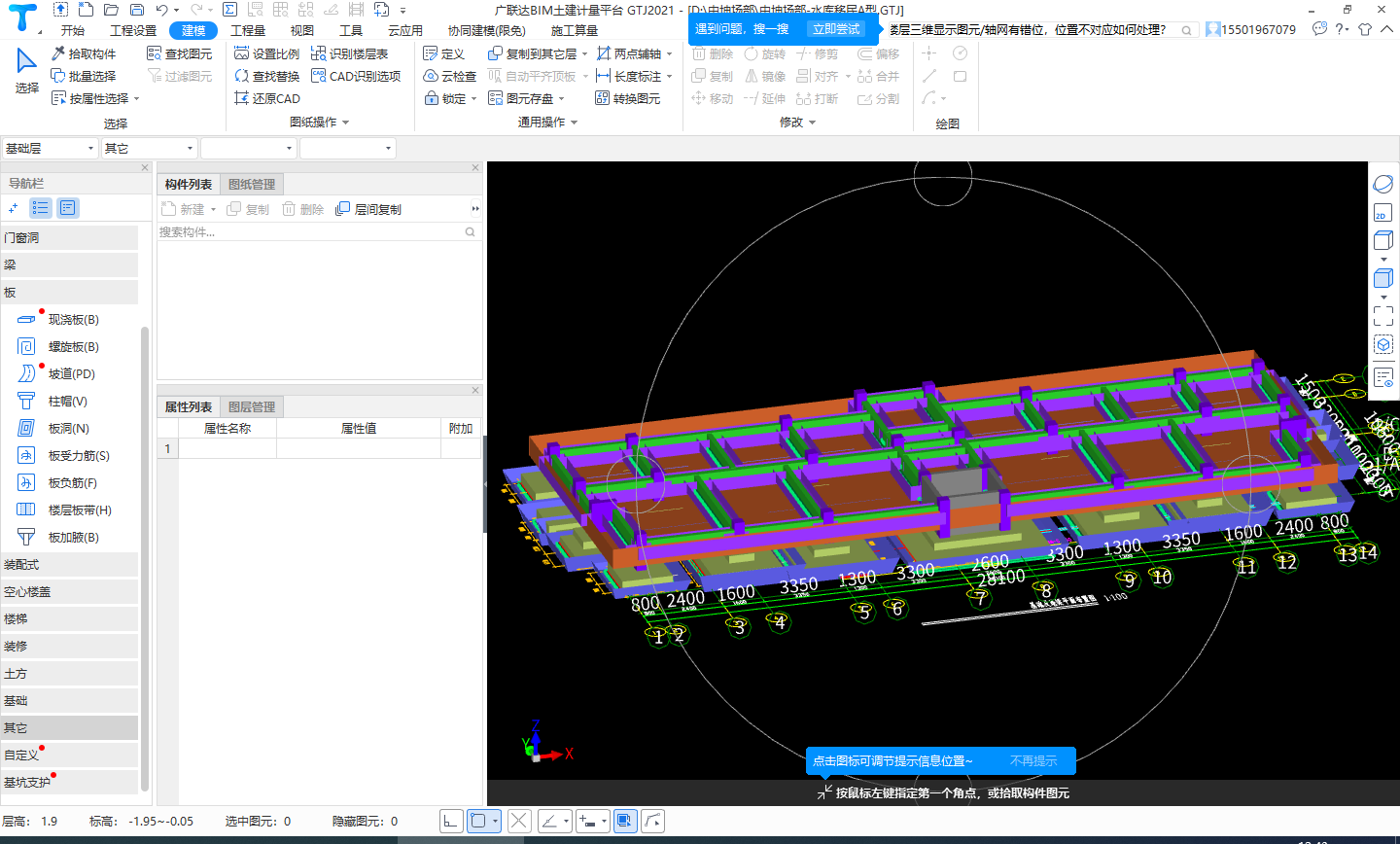This screenshot has width=1400, height=844.
Task: Click 识别楼层表 recognize floor table
Action: 350,53
